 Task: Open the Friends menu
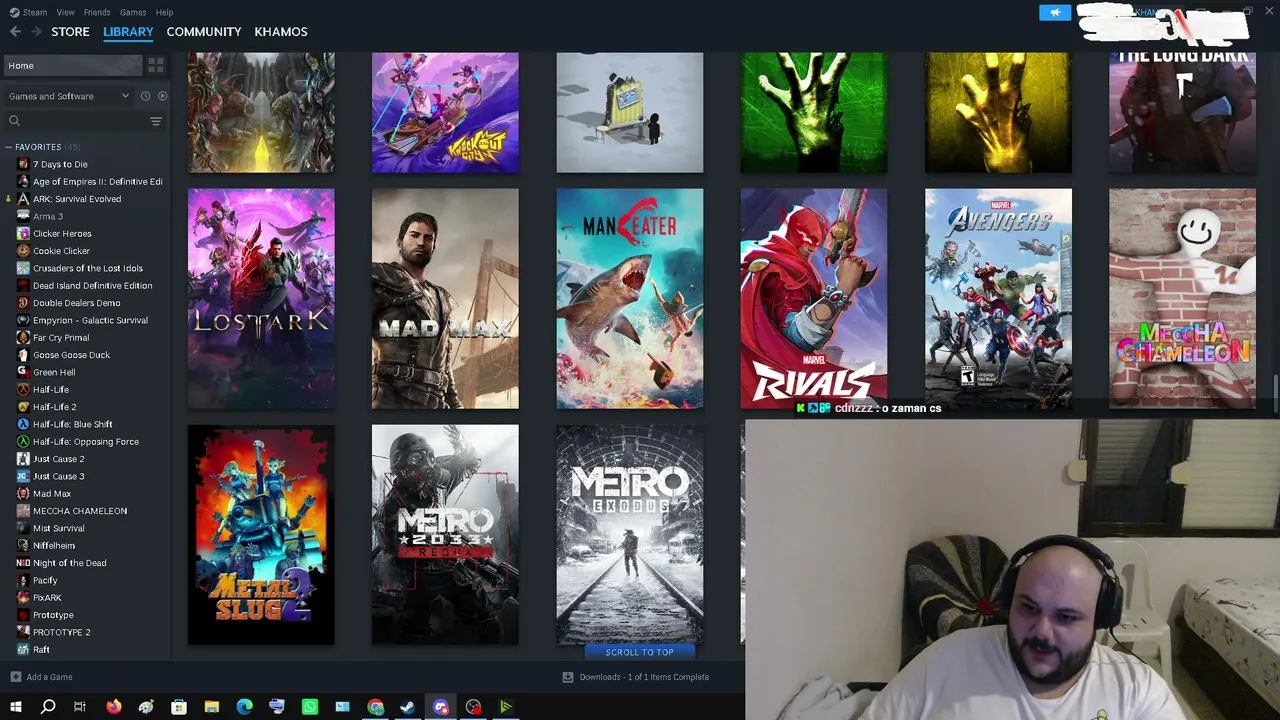pyautogui.click(x=97, y=12)
